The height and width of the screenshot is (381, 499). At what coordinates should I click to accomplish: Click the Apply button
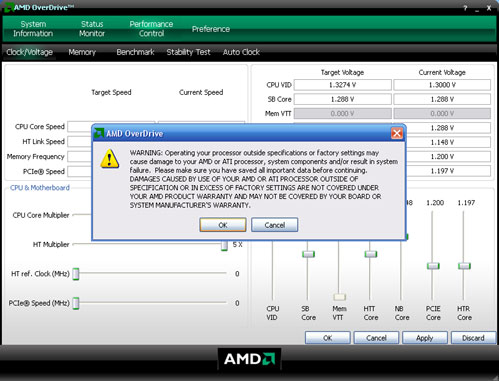coord(425,338)
